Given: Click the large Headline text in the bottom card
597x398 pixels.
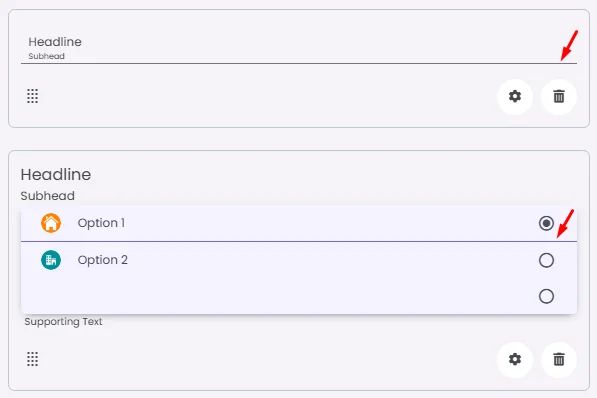Looking at the screenshot, I should [56, 175].
